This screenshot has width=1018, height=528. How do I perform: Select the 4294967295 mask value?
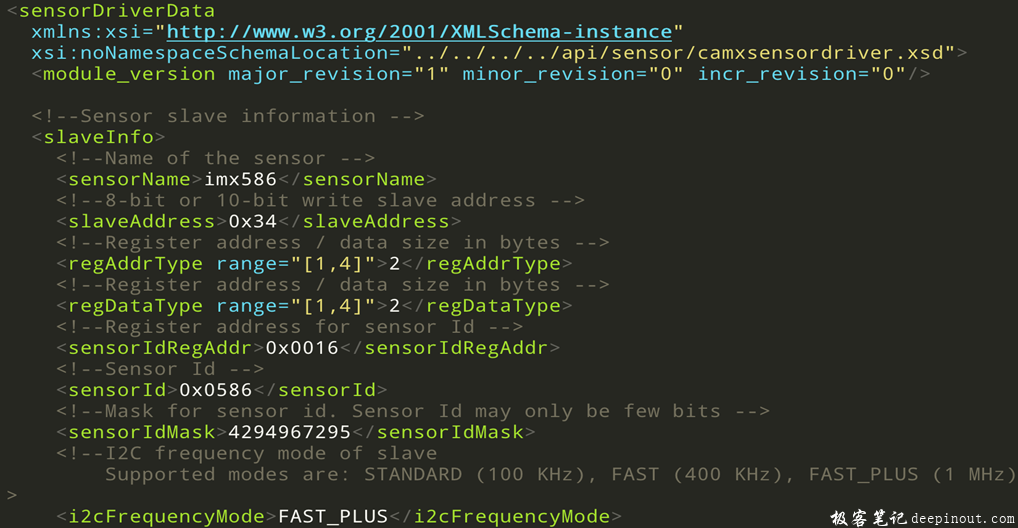click(289, 431)
